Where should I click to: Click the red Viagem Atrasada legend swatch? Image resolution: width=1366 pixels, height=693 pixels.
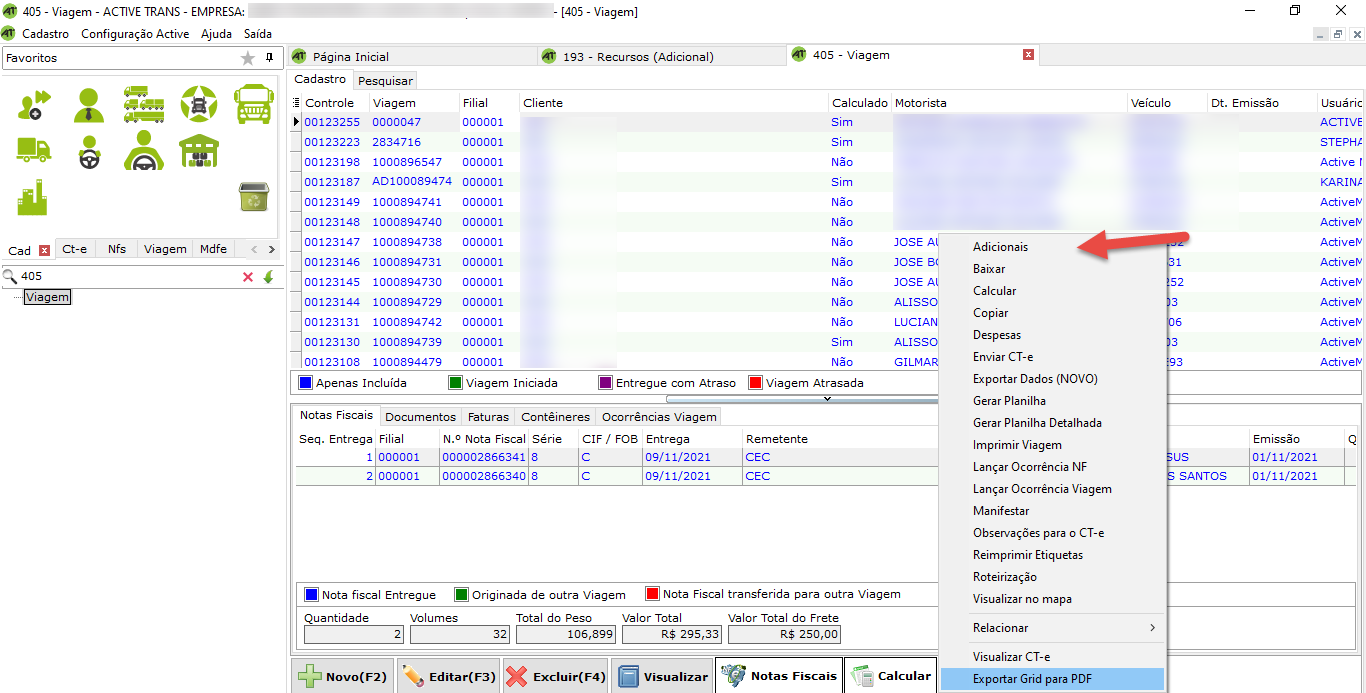click(x=756, y=383)
